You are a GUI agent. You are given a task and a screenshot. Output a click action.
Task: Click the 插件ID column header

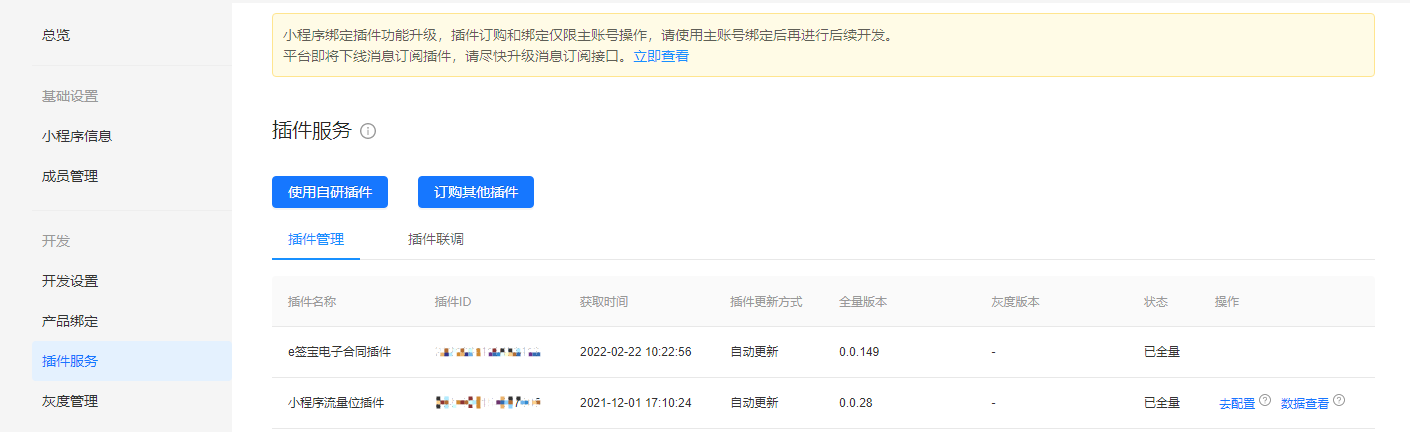coord(453,301)
